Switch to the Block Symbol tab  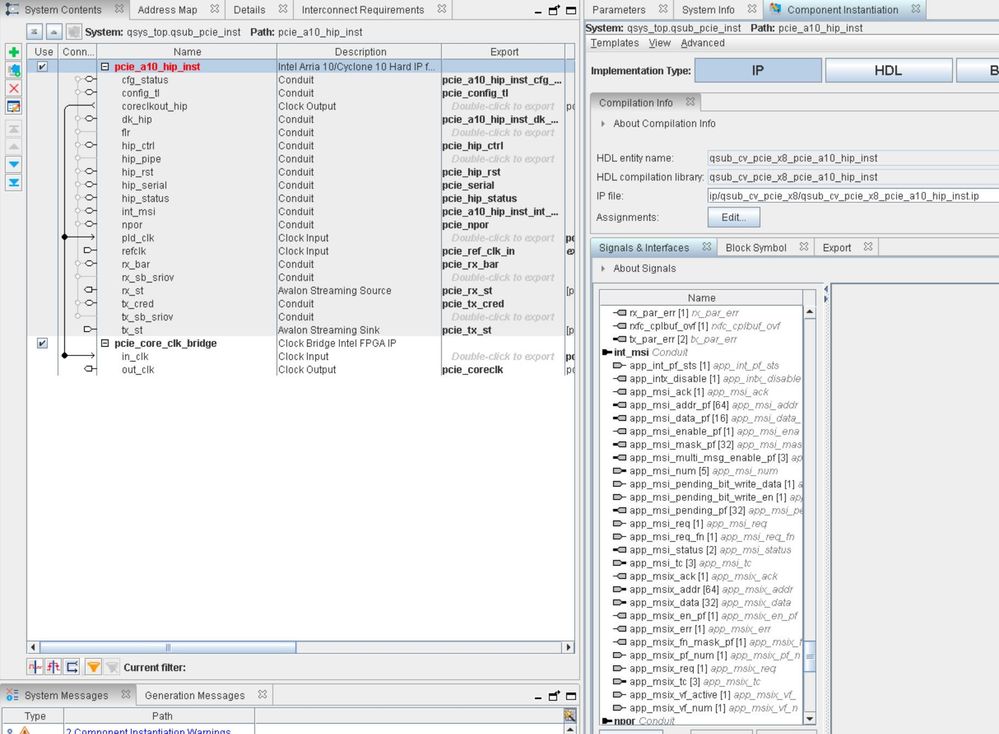coord(756,247)
